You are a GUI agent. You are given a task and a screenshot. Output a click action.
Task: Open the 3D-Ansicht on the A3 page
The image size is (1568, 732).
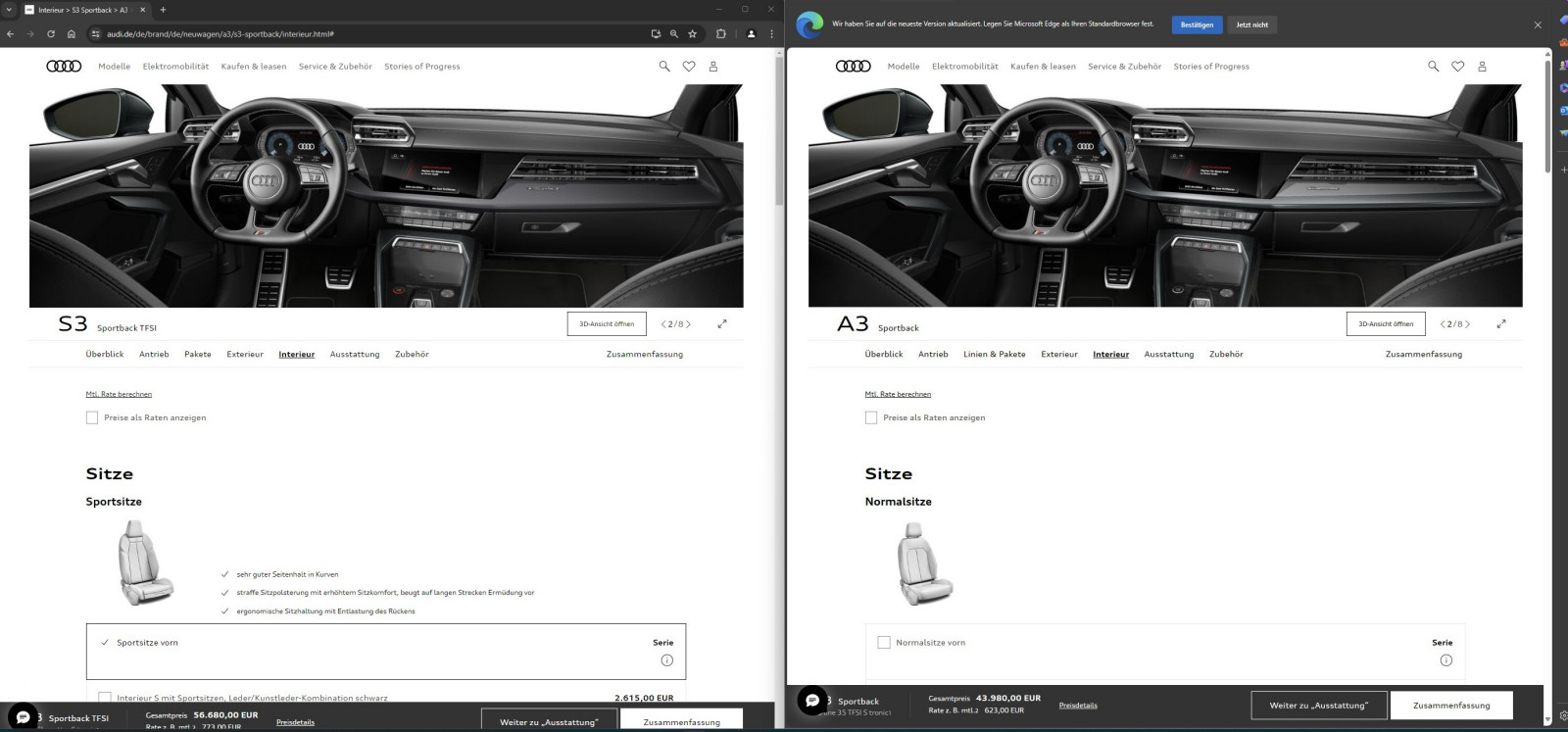[1386, 323]
